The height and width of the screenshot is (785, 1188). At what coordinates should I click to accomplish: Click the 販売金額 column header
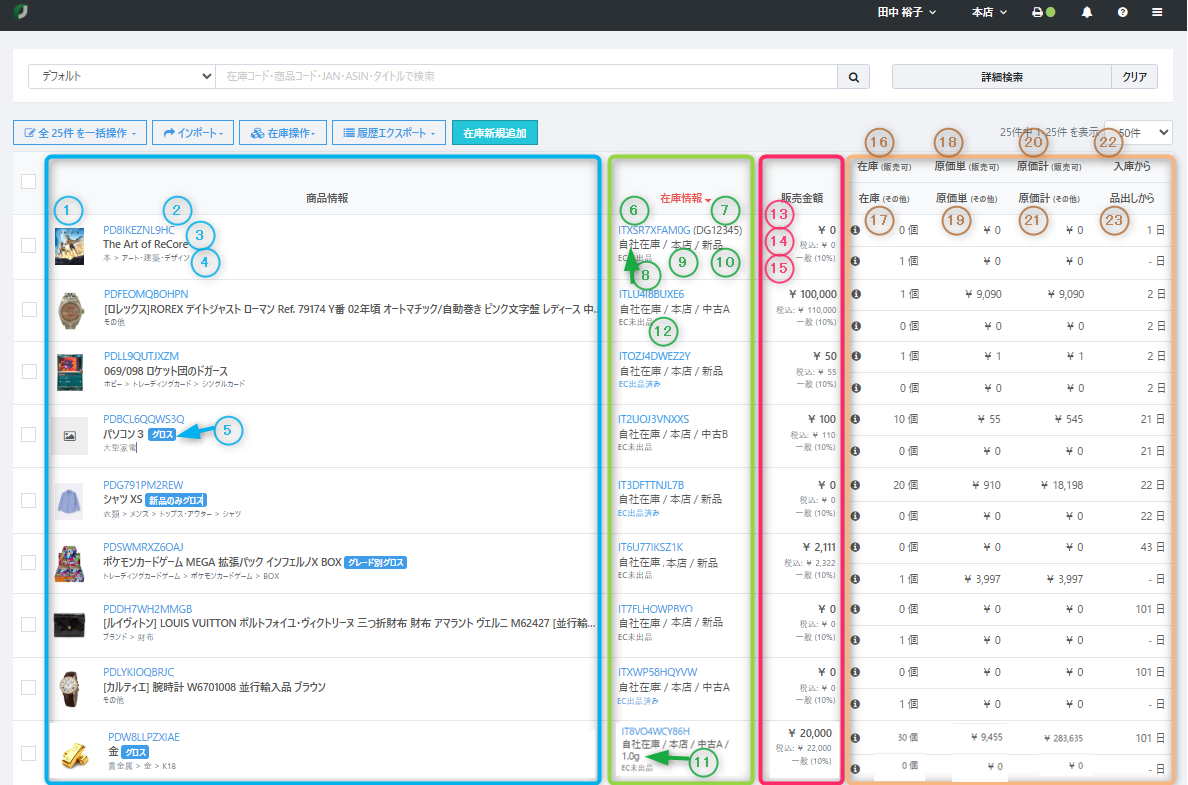(x=802, y=199)
